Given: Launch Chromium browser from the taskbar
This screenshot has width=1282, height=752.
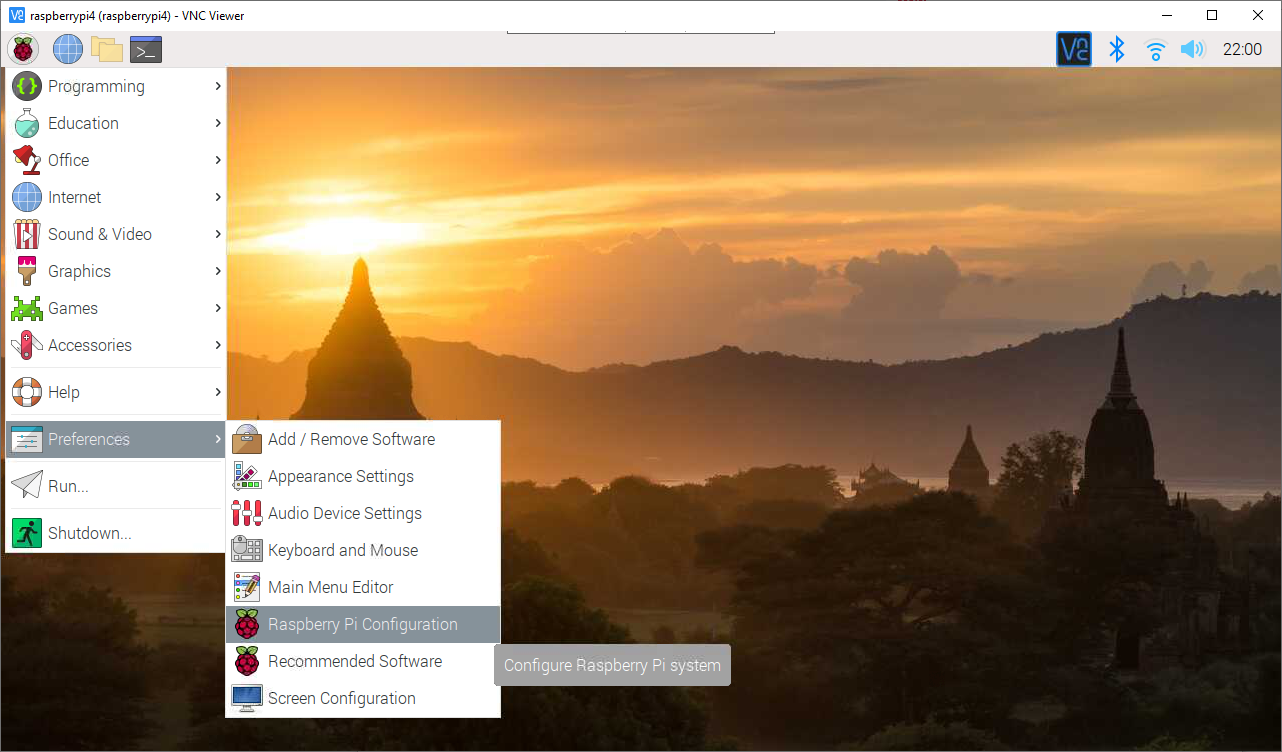Looking at the screenshot, I should [66, 48].
